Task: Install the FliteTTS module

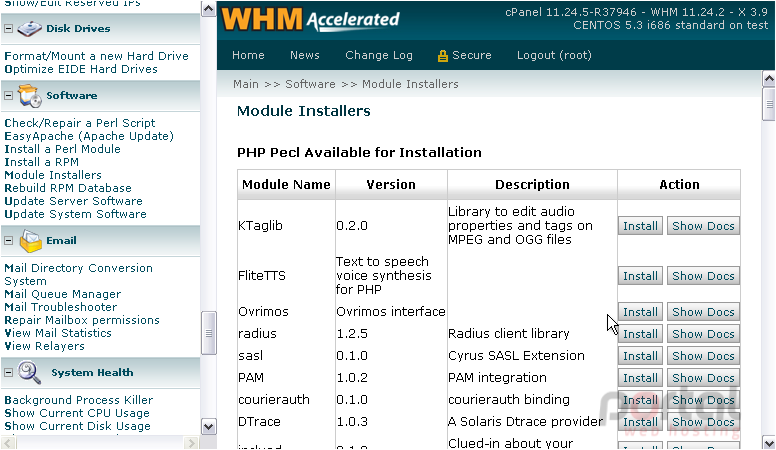Action: click(640, 276)
